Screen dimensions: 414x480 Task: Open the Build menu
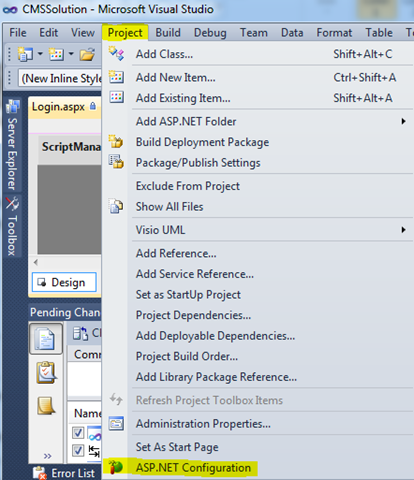[x=168, y=33]
